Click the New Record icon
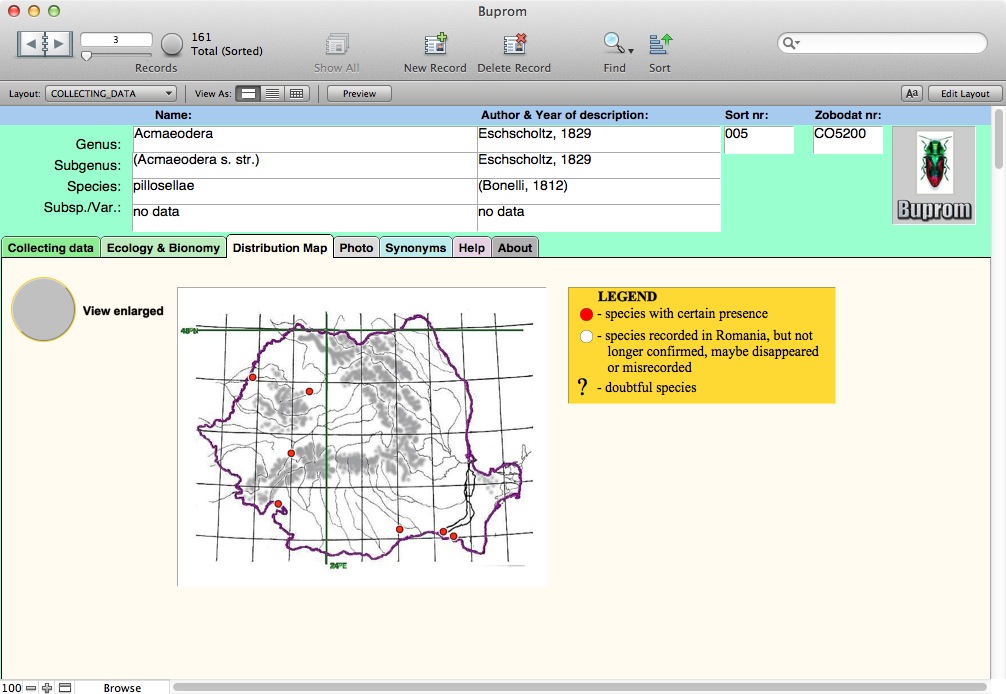 [435, 45]
